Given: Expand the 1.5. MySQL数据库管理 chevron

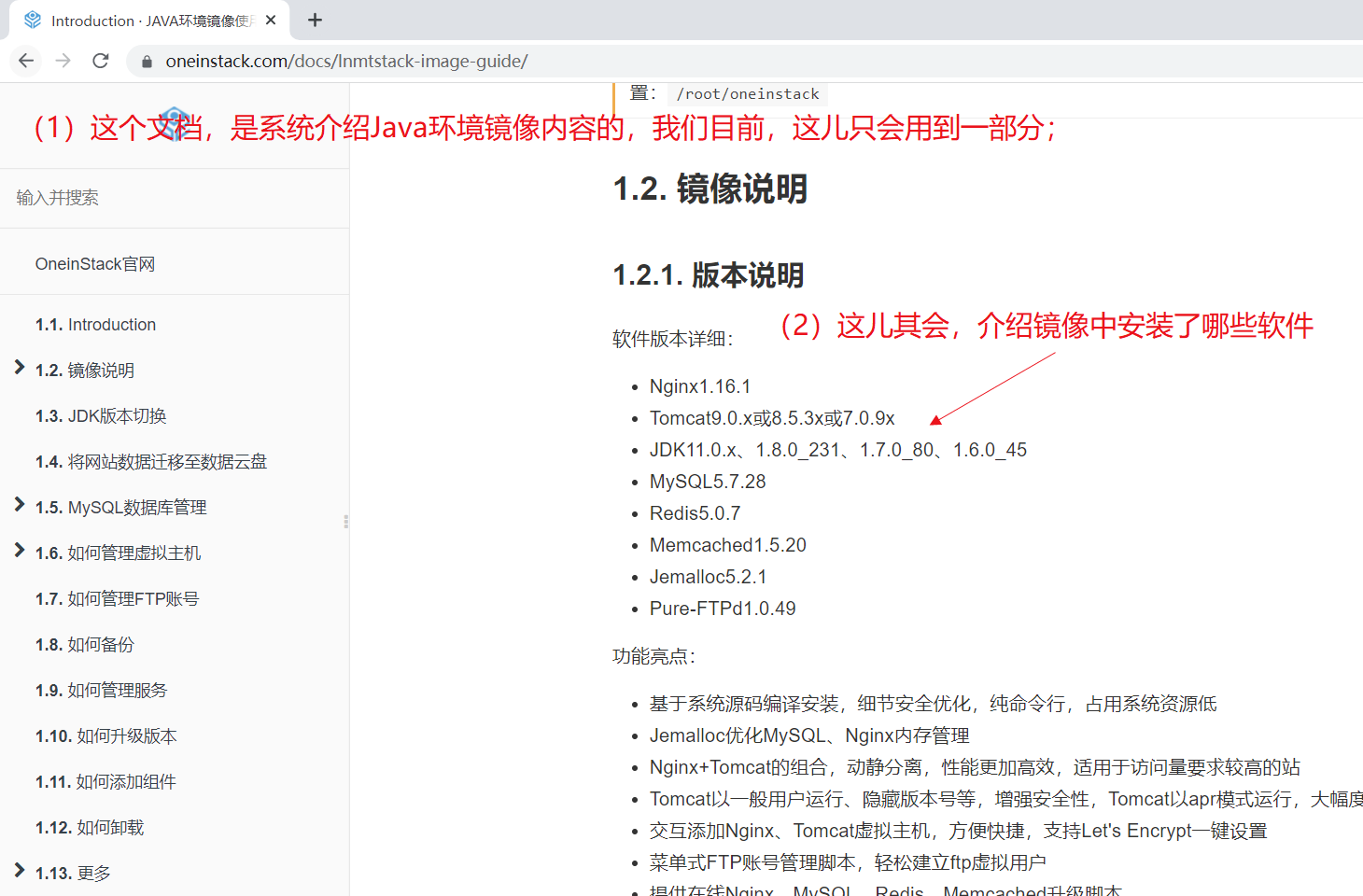Looking at the screenshot, I should click(19, 505).
